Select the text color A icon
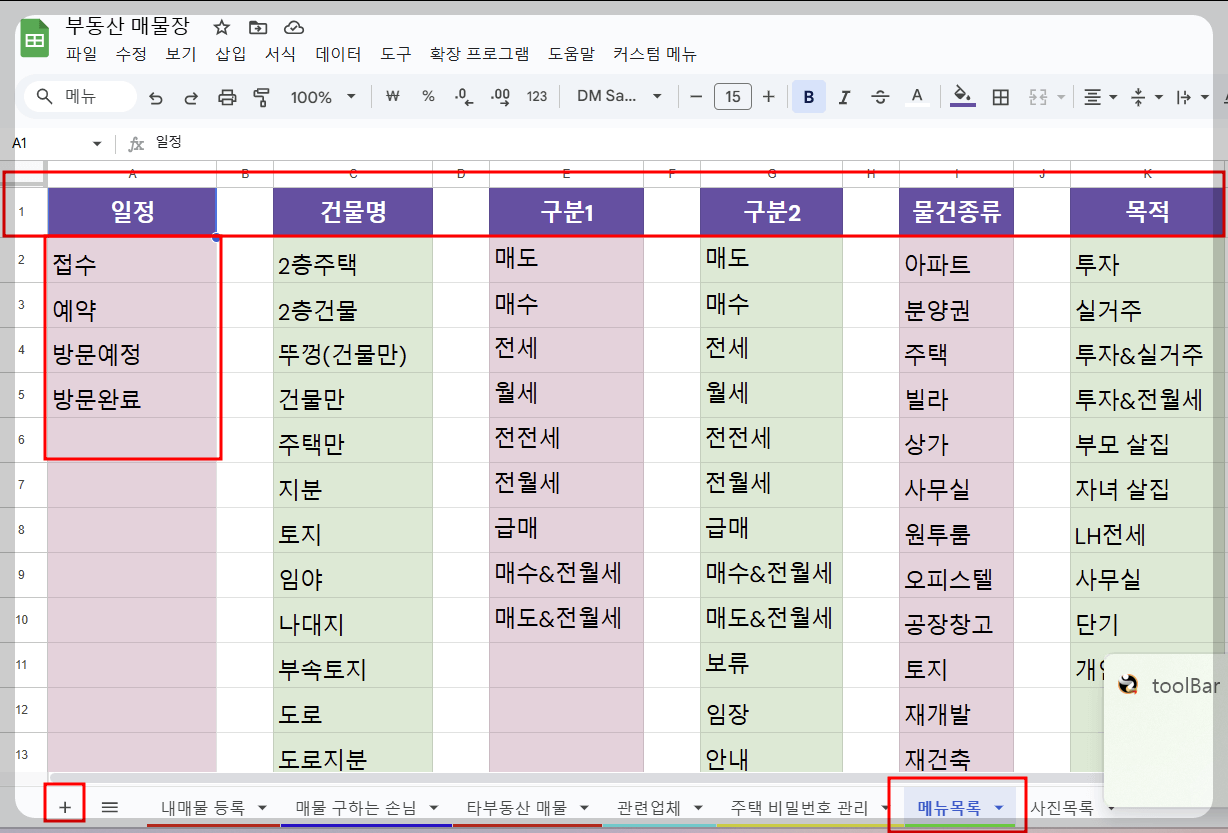 [915, 97]
